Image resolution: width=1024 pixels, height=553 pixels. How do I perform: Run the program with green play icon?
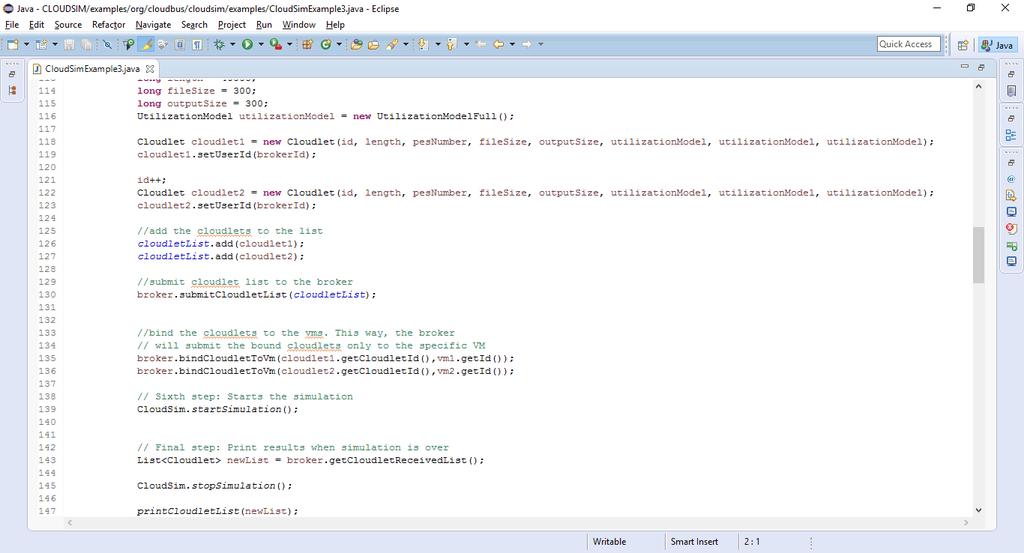tap(247, 44)
